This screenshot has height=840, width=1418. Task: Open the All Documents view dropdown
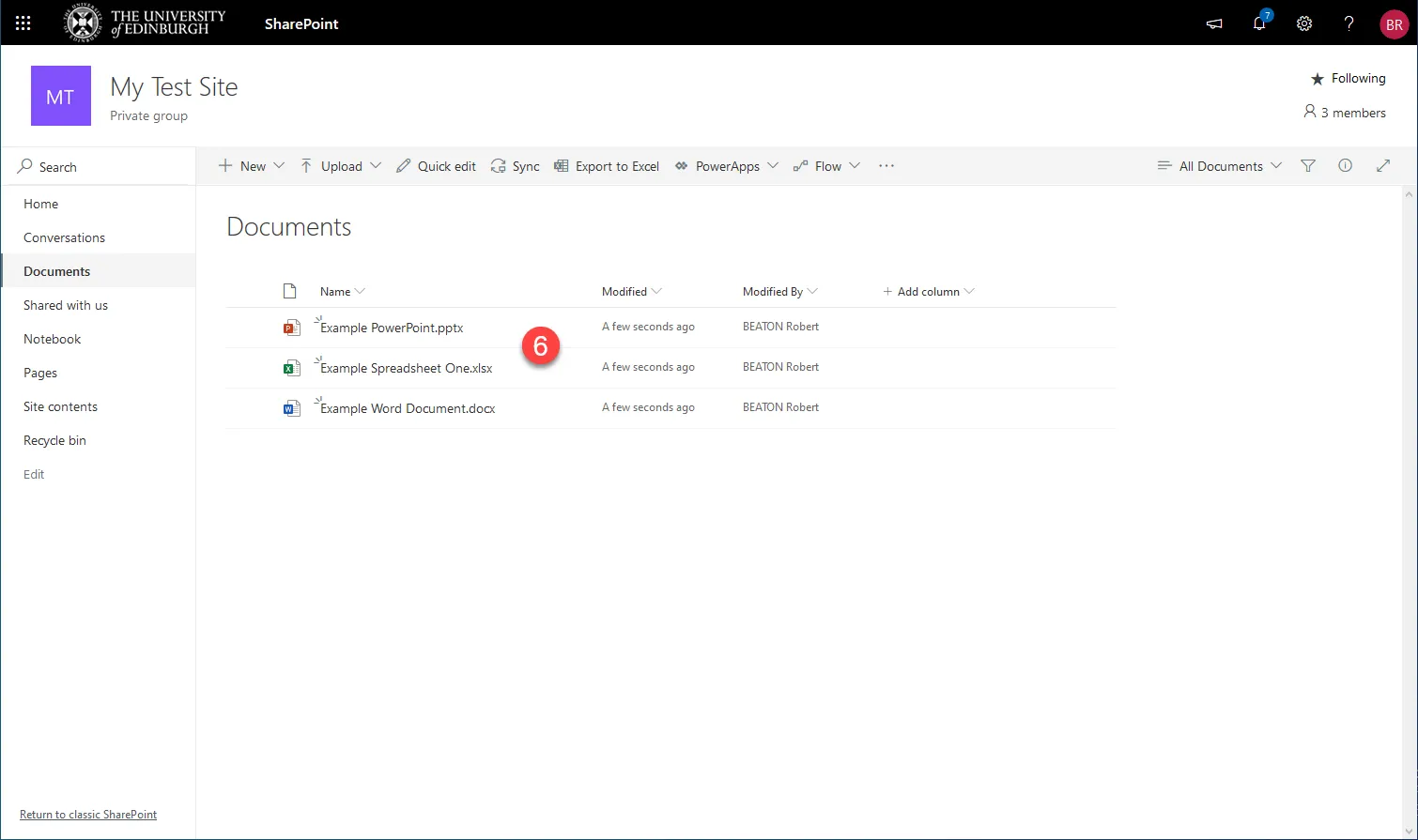pyautogui.click(x=1219, y=165)
